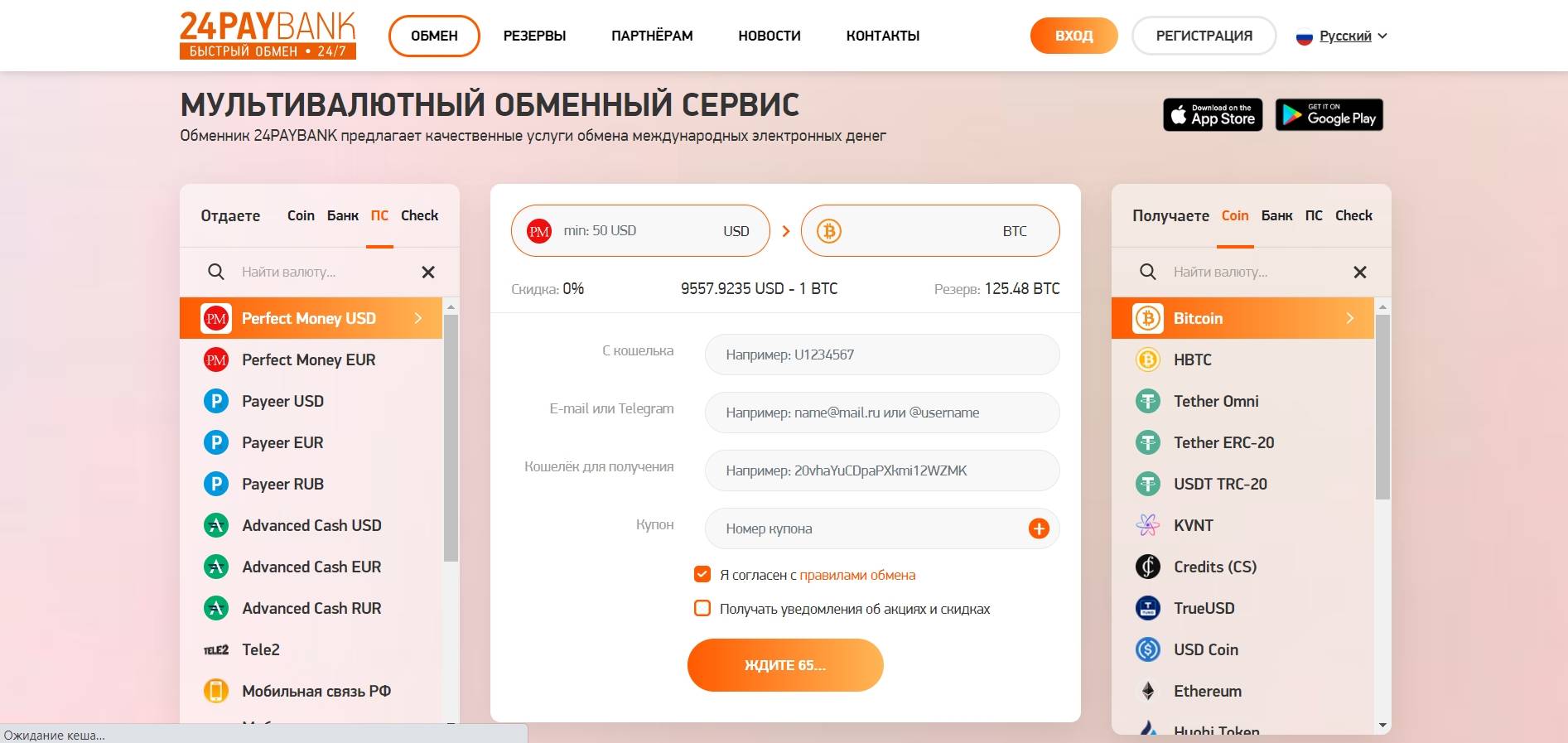Select the Банк tab under Отдаете
Screen dimensions: 1568x743
click(x=343, y=215)
